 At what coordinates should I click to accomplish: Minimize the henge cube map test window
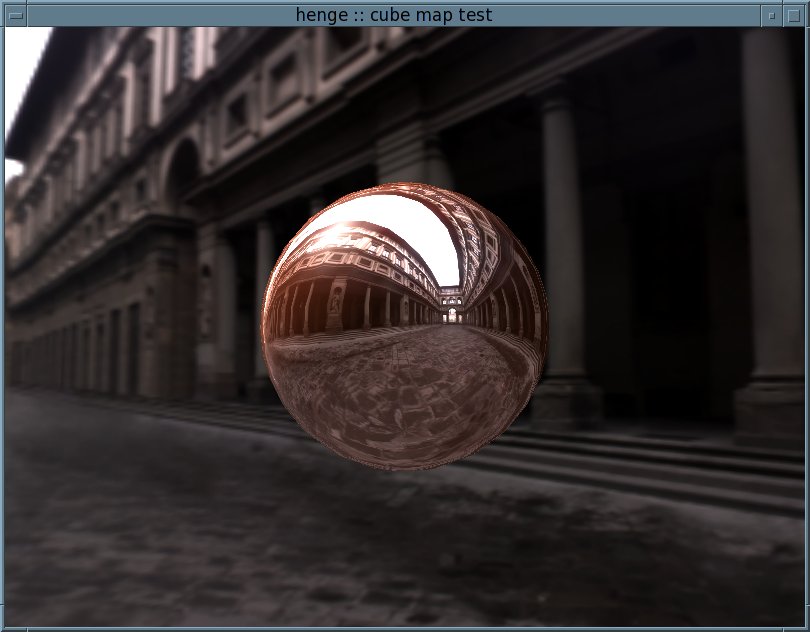tap(772, 16)
